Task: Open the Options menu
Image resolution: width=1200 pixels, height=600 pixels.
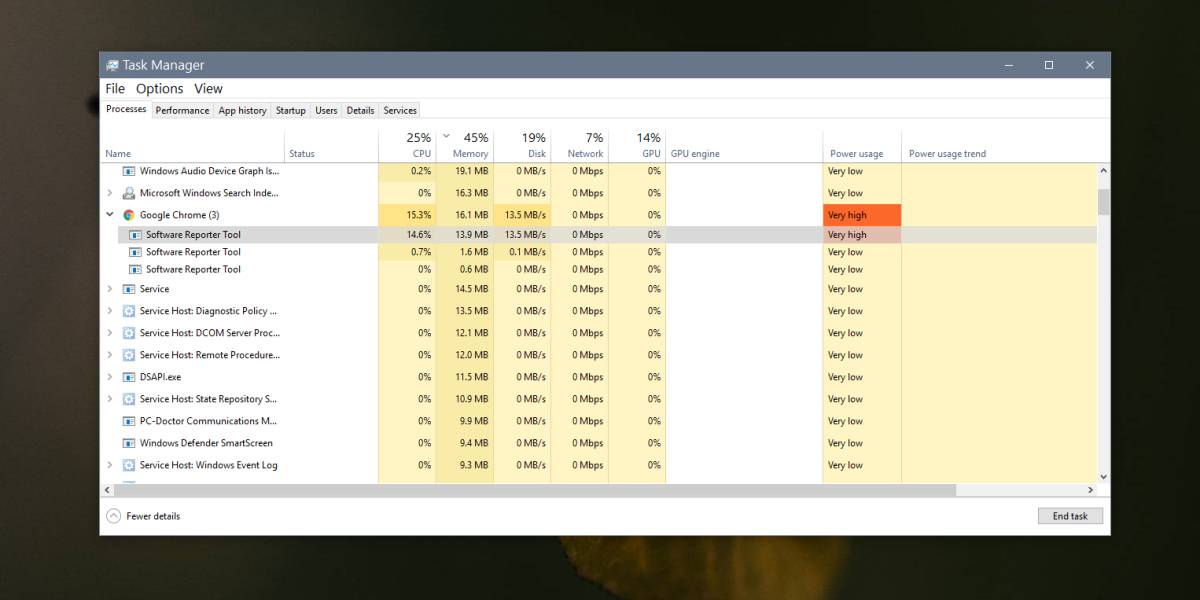Action: [x=160, y=89]
